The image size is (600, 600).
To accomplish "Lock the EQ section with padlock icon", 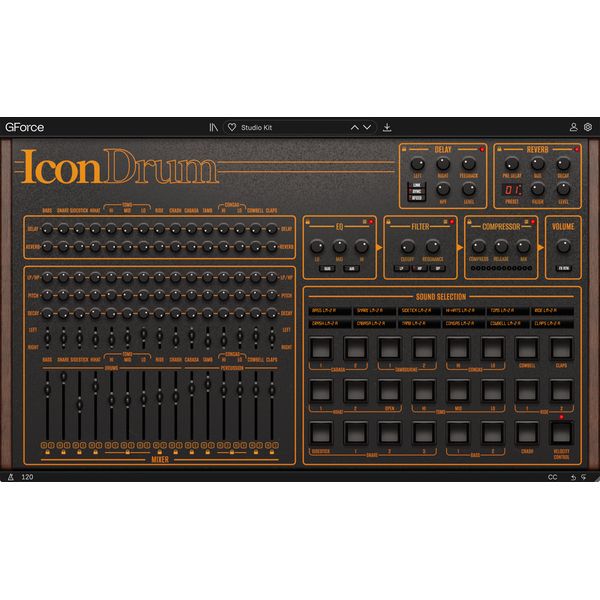I will (x=308, y=222).
